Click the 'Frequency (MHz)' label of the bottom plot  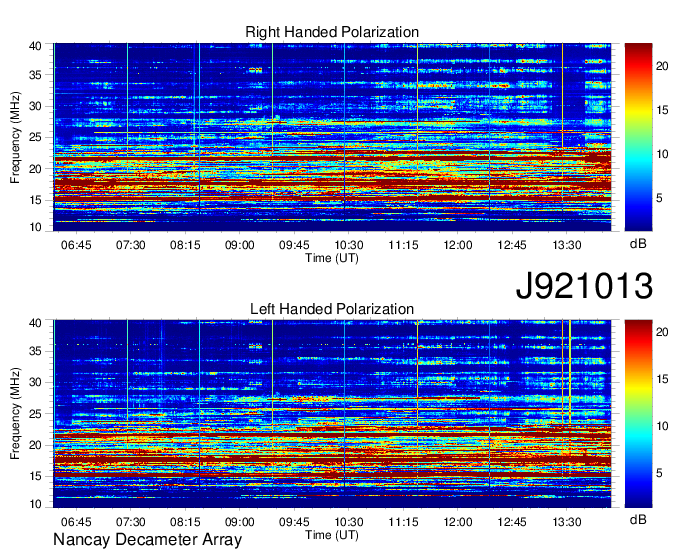pyautogui.click(x=15, y=414)
